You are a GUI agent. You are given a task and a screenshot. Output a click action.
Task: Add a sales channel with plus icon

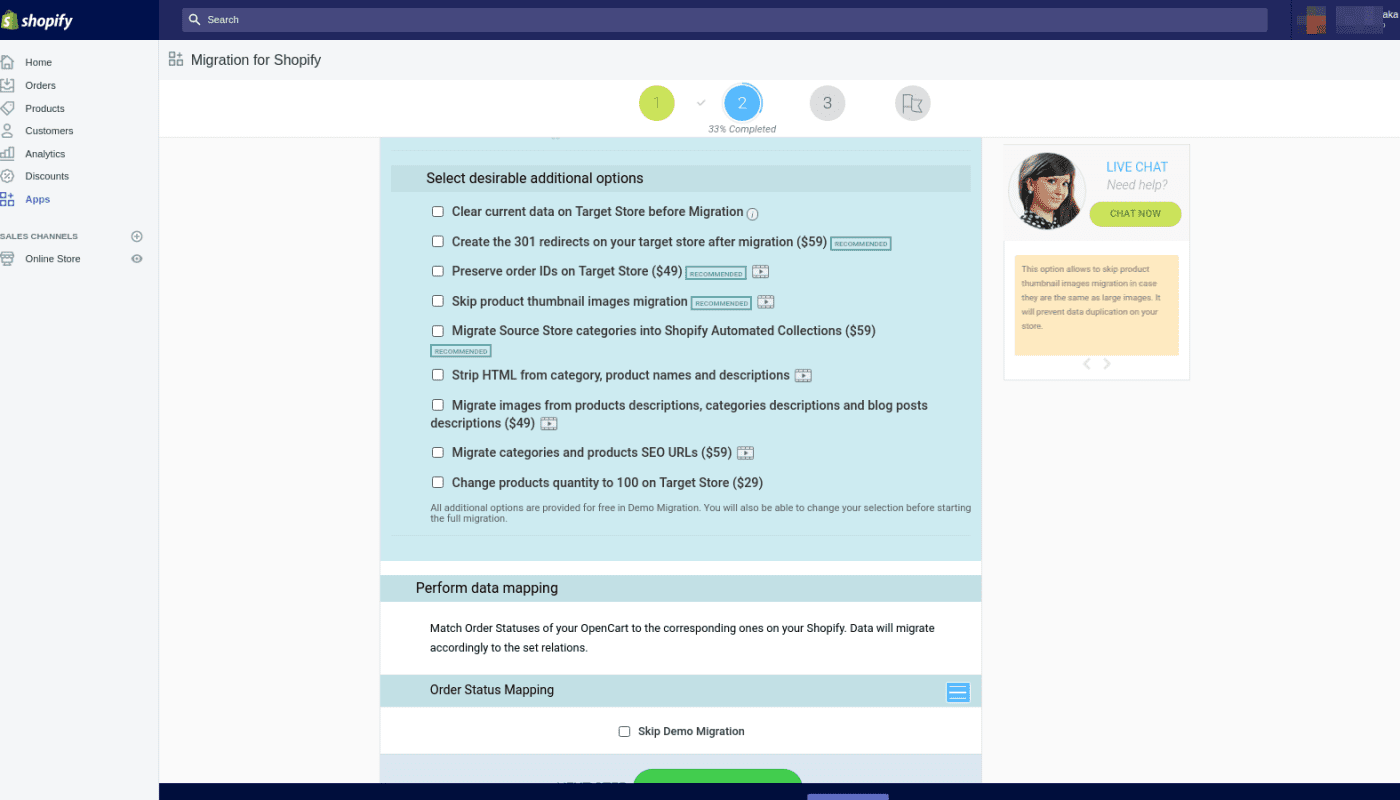coord(137,236)
